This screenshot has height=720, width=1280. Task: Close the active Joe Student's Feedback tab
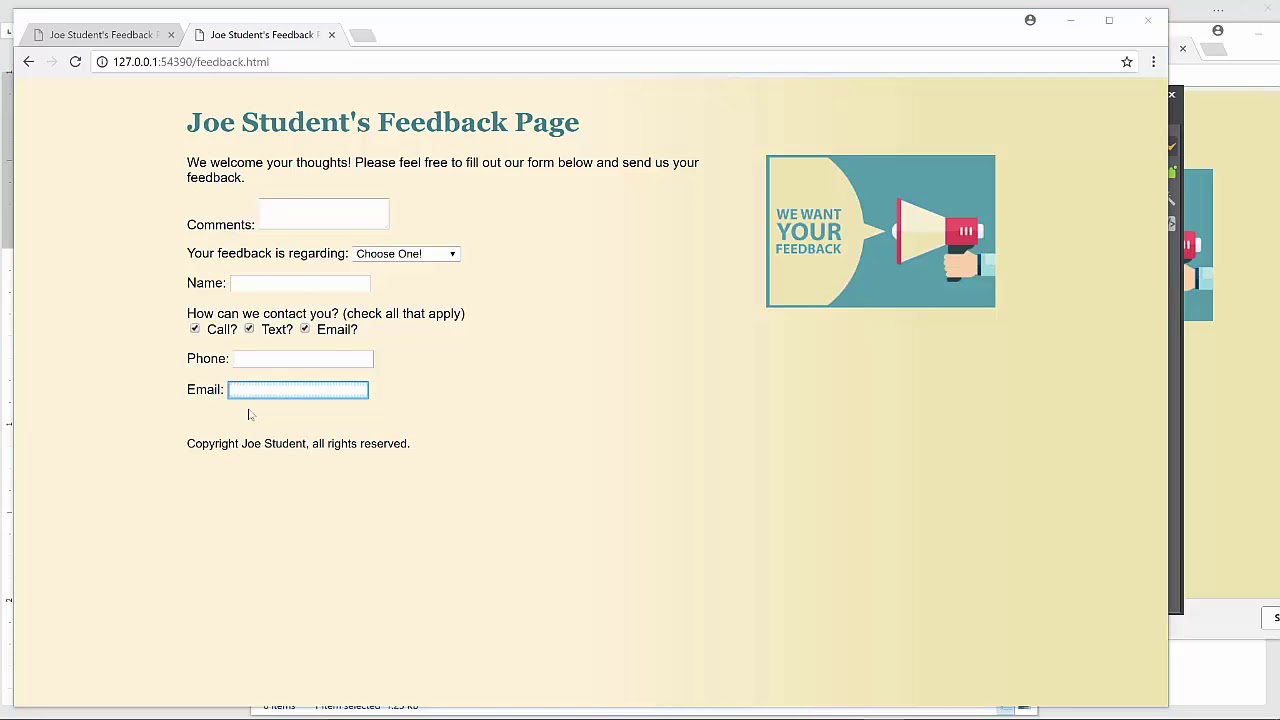332,35
